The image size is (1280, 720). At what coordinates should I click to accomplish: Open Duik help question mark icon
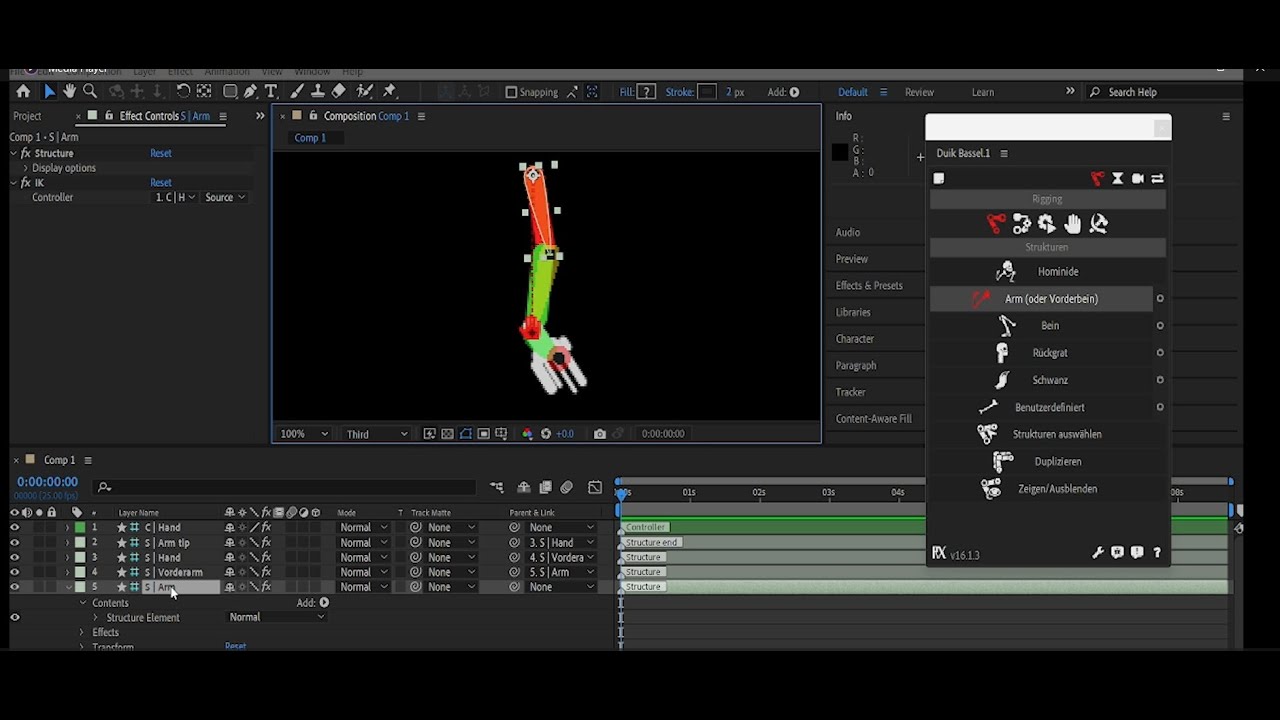tap(1157, 553)
